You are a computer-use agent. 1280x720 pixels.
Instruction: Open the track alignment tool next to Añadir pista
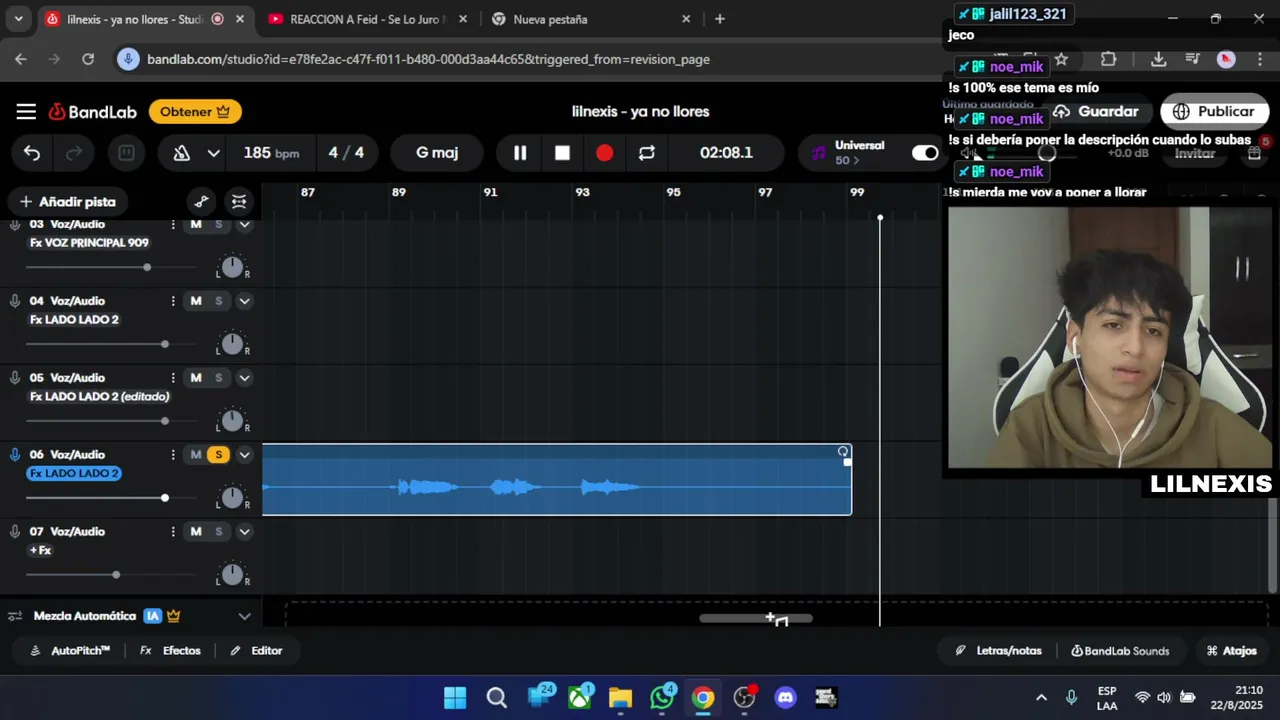click(x=239, y=202)
